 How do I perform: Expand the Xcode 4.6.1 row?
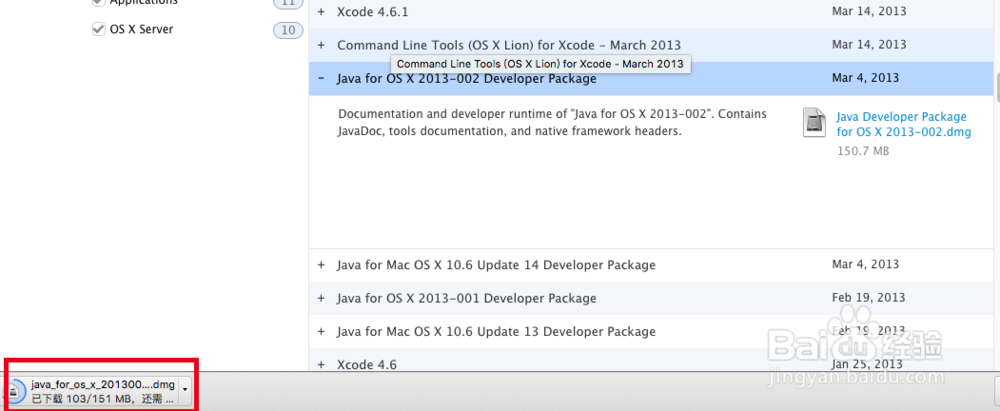tap(321, 12)
